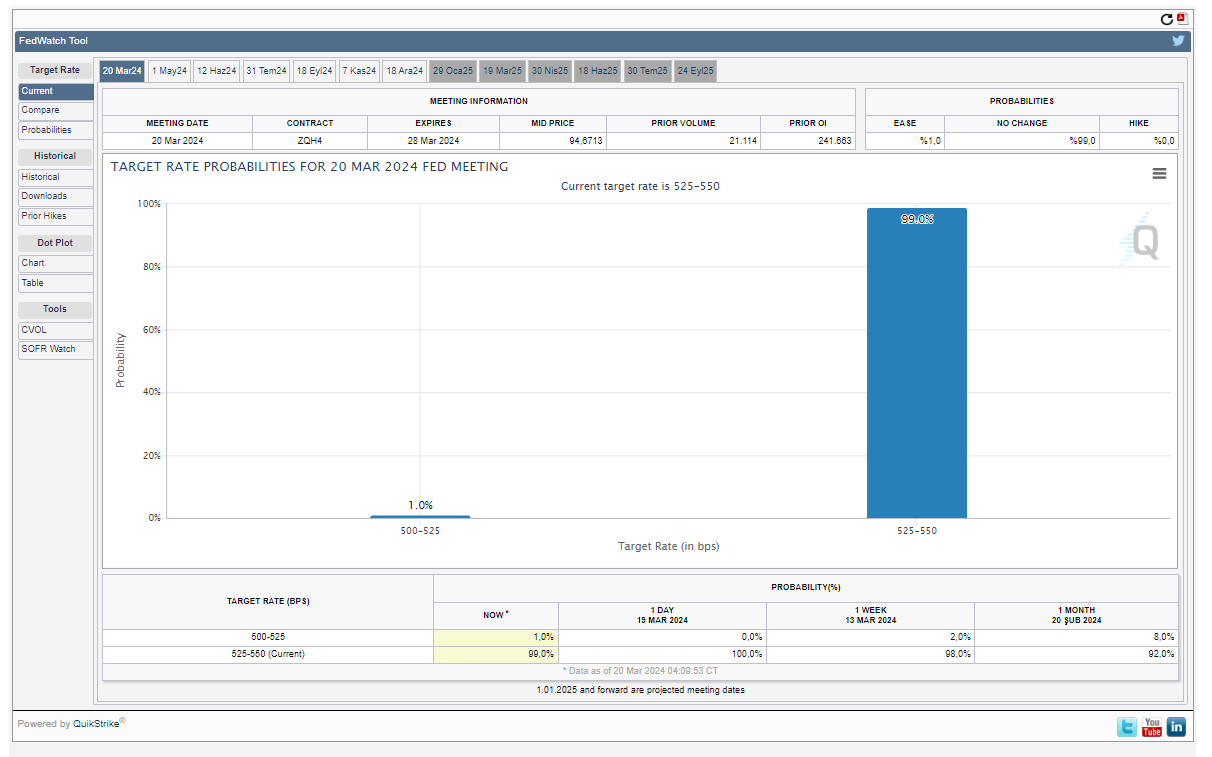This screenshot has height=757, width=1212.
Task: Click the LinkedIn icon in footer
Action: tap(1177, 727)
